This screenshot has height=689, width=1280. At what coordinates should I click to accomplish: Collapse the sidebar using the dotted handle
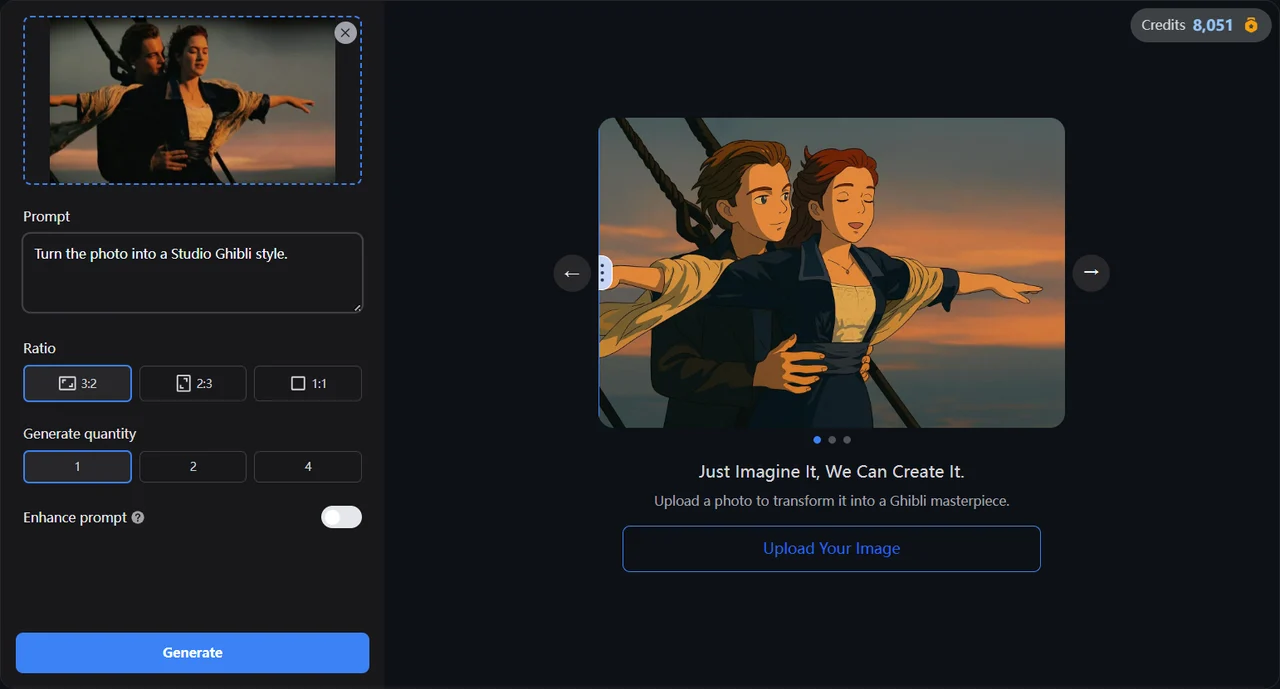click(602, 272)
